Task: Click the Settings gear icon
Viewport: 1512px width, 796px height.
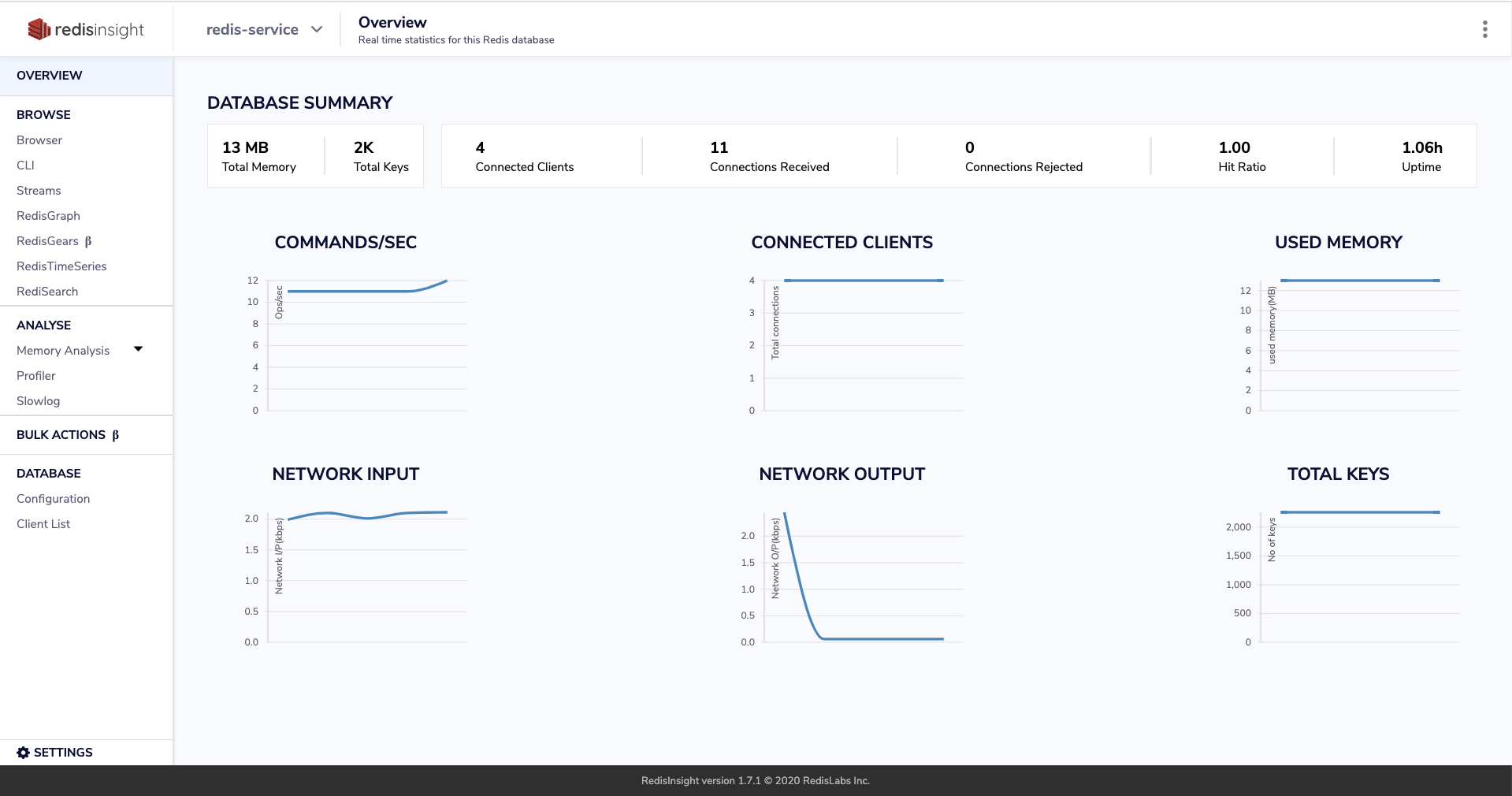Action: coord(23,753)
